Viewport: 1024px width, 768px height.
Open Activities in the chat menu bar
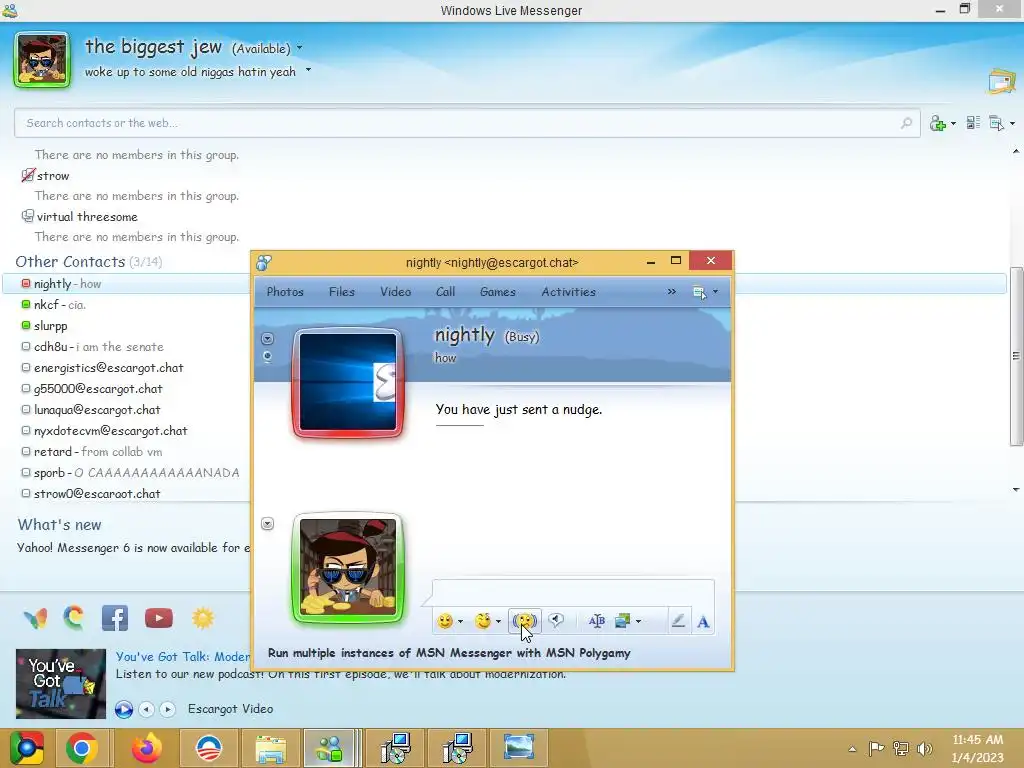[x=568, y=292]
